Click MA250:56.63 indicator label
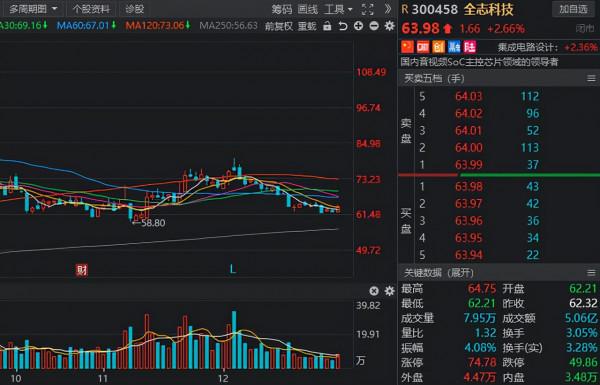This screenshot has height=385, width=600. (228, 26)
